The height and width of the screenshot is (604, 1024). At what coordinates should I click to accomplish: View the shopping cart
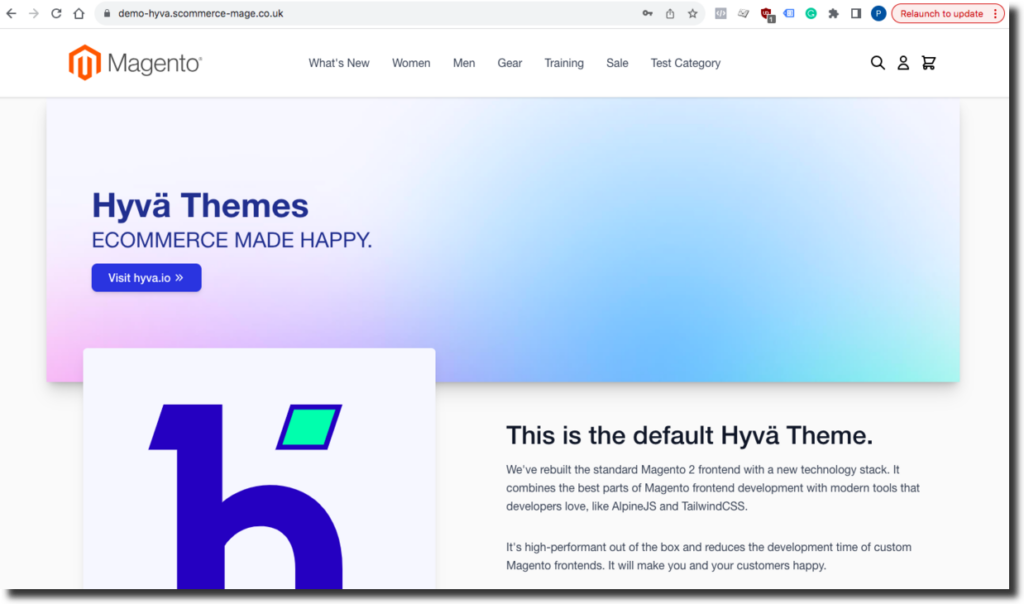click(928, 62)
